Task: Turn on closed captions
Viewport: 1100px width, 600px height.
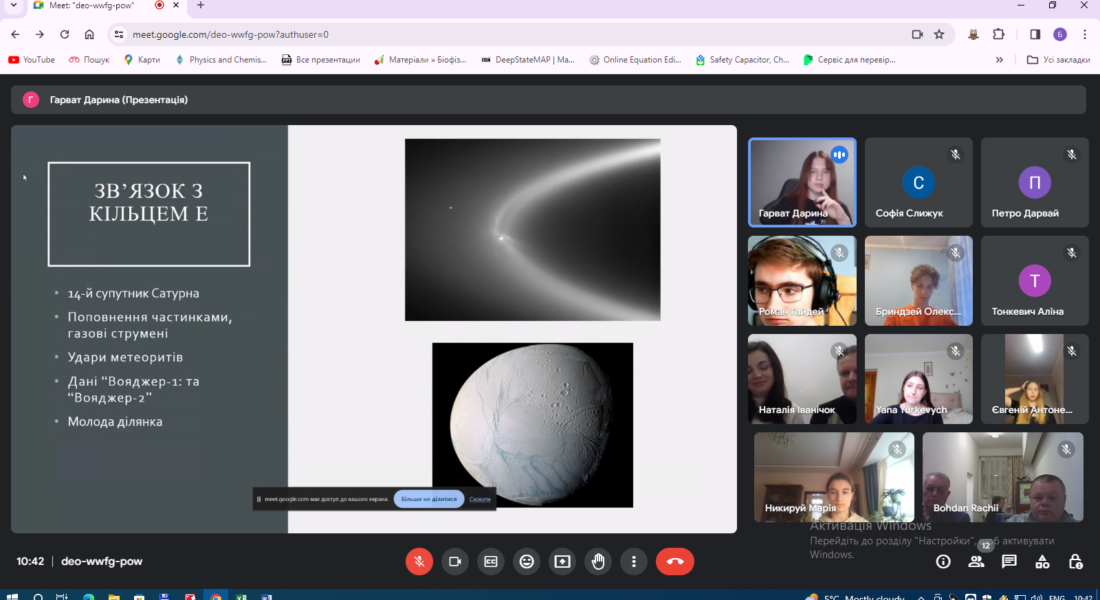Action: point(490,562)
